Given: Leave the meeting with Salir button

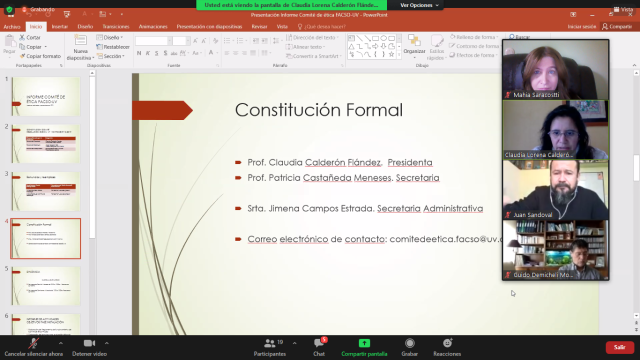Looking at the screenshot, I should coord(620,347).
